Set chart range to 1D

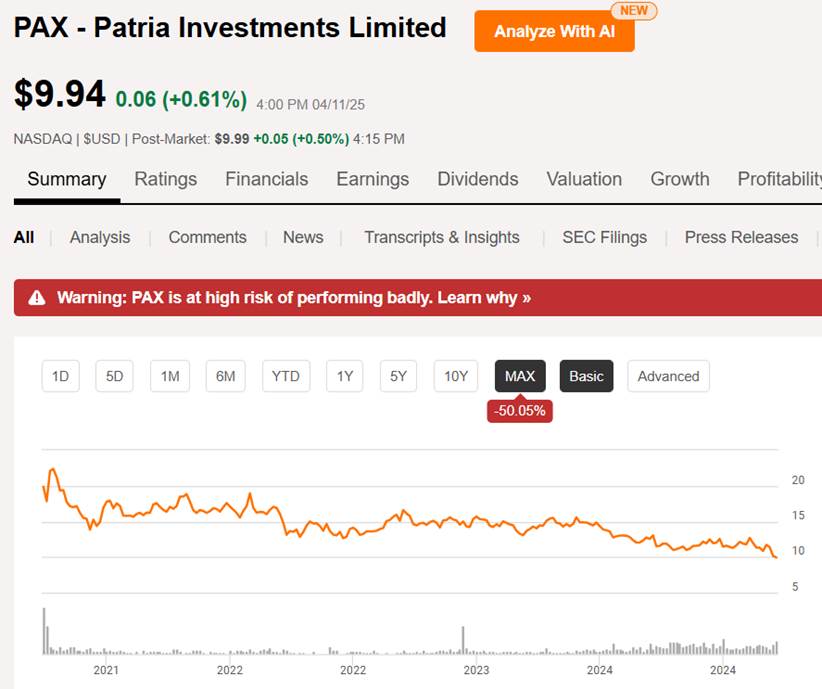point(60,376)
